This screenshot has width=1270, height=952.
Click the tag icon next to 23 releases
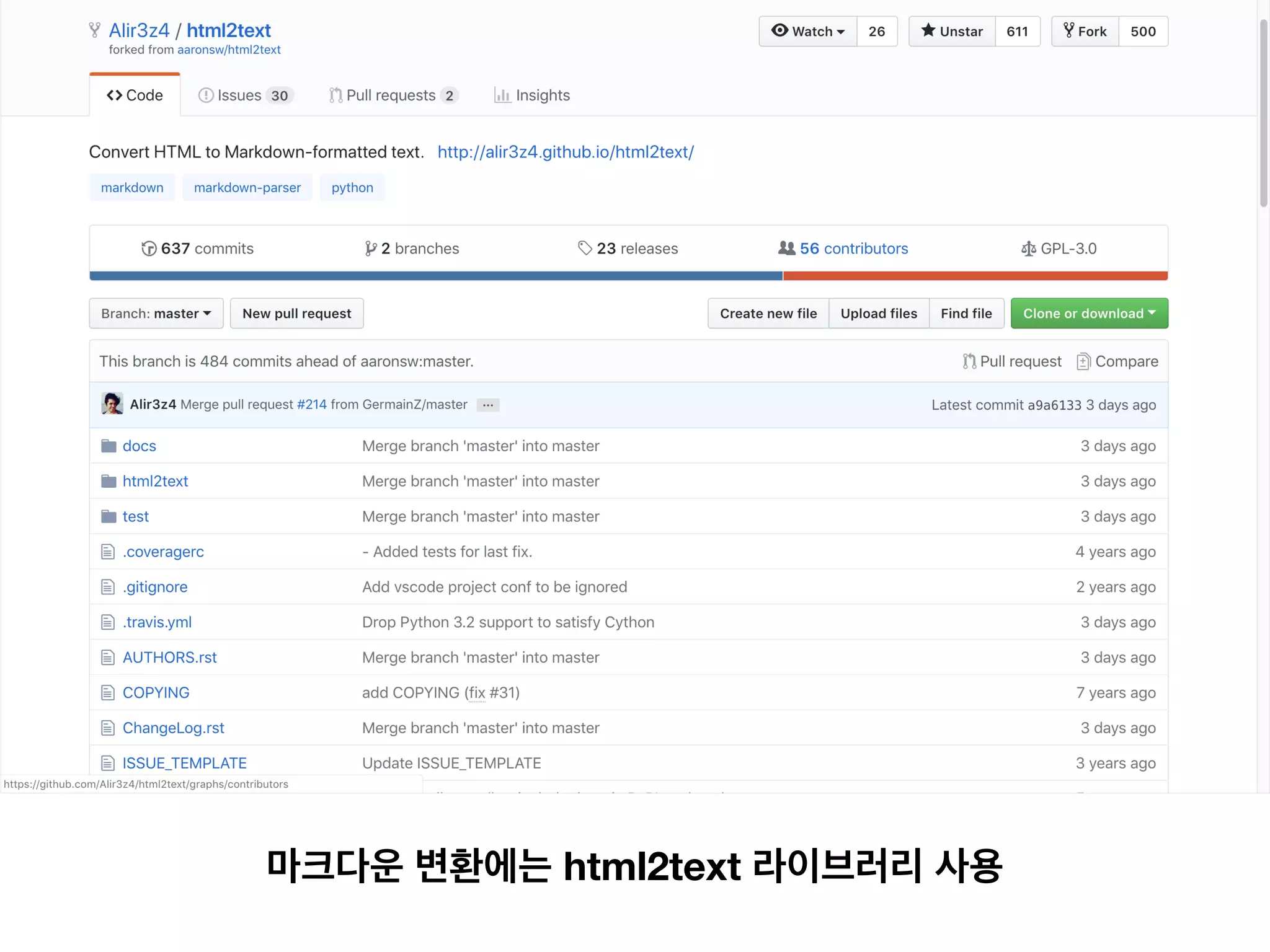click(x=585, y=249)
